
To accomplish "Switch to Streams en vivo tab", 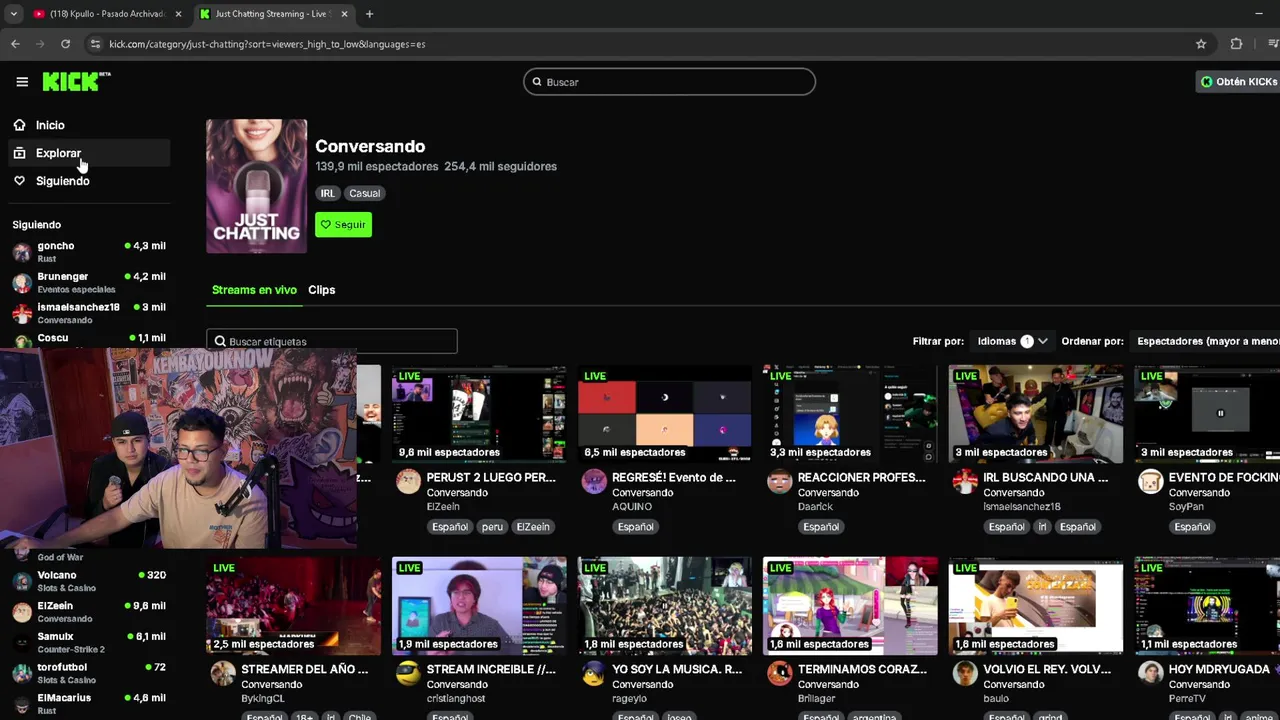I will coord(254,290).
